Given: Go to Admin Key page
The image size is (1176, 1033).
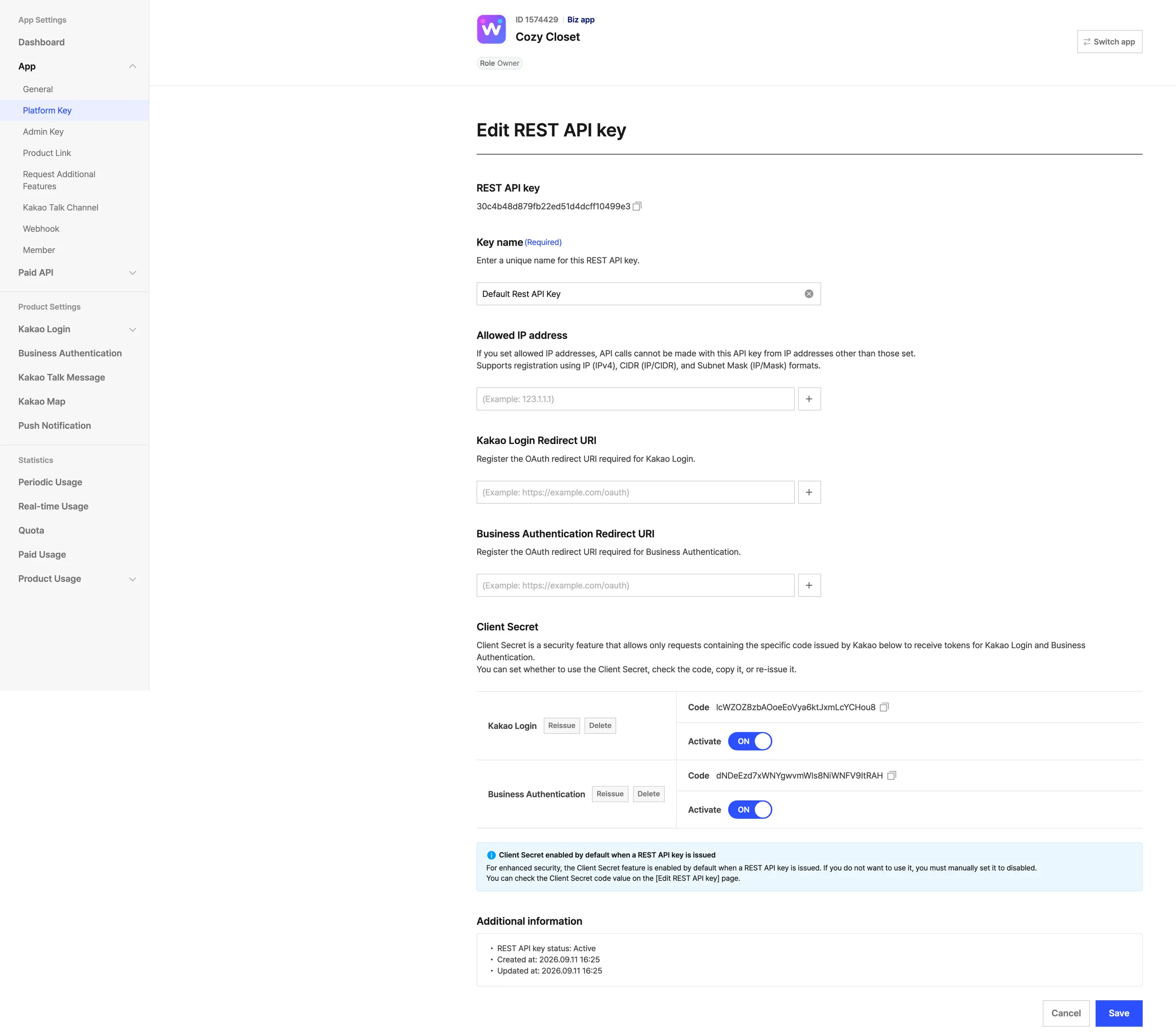Looking at the screenshot, I should [x=43, y=132].
